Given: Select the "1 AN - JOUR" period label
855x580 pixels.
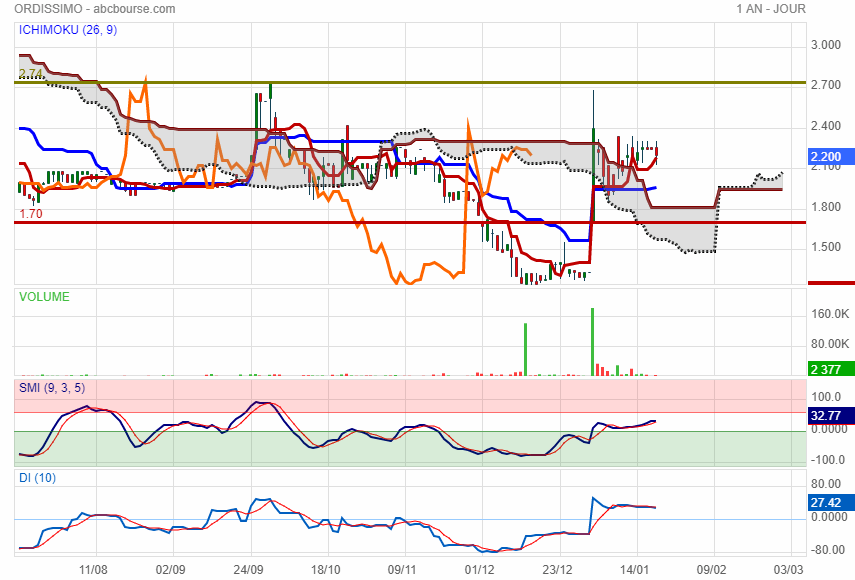Looking at the screenshot, I should coord(770,9).
